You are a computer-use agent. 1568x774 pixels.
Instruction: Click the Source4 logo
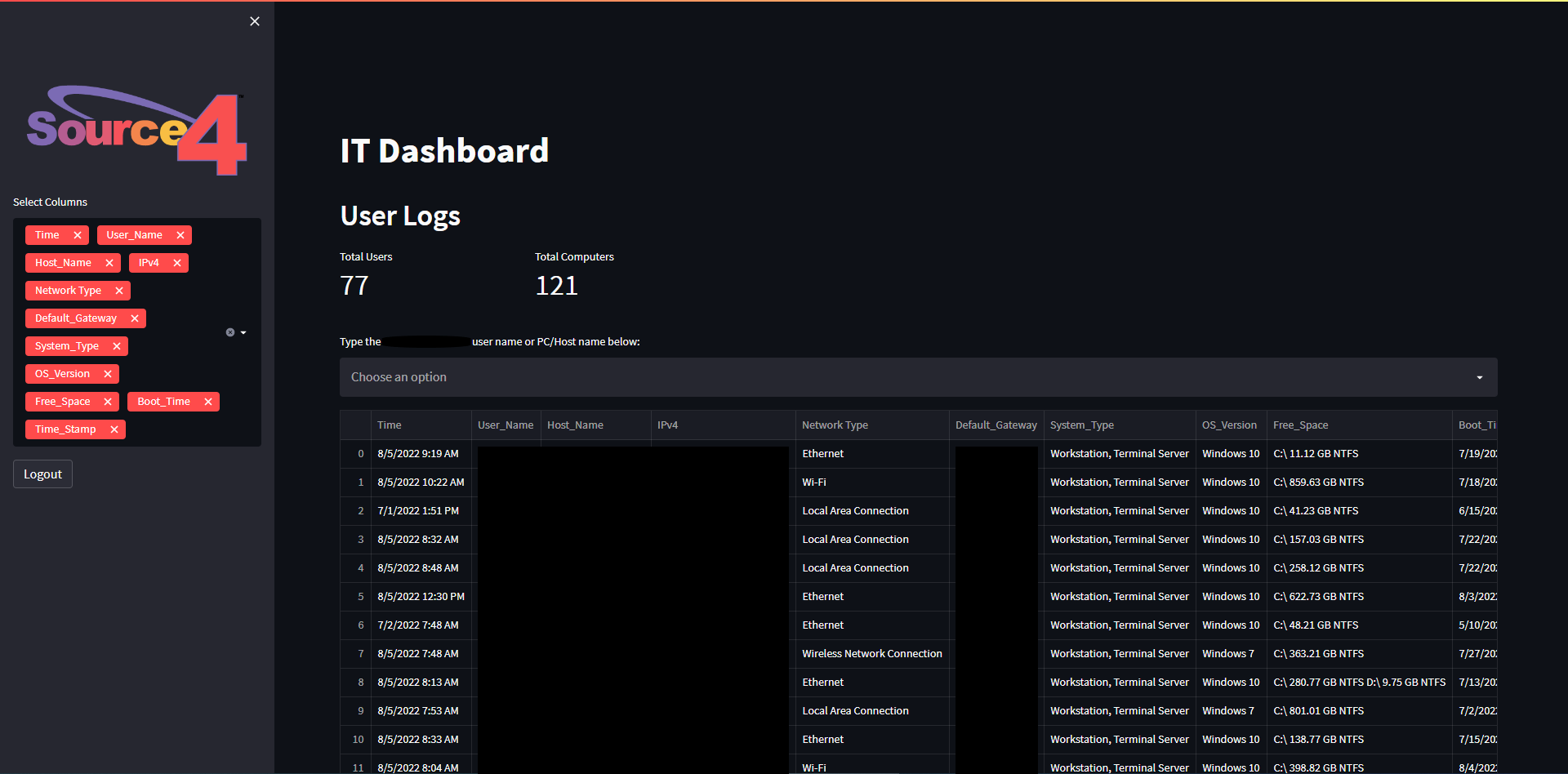click(136, 131)
